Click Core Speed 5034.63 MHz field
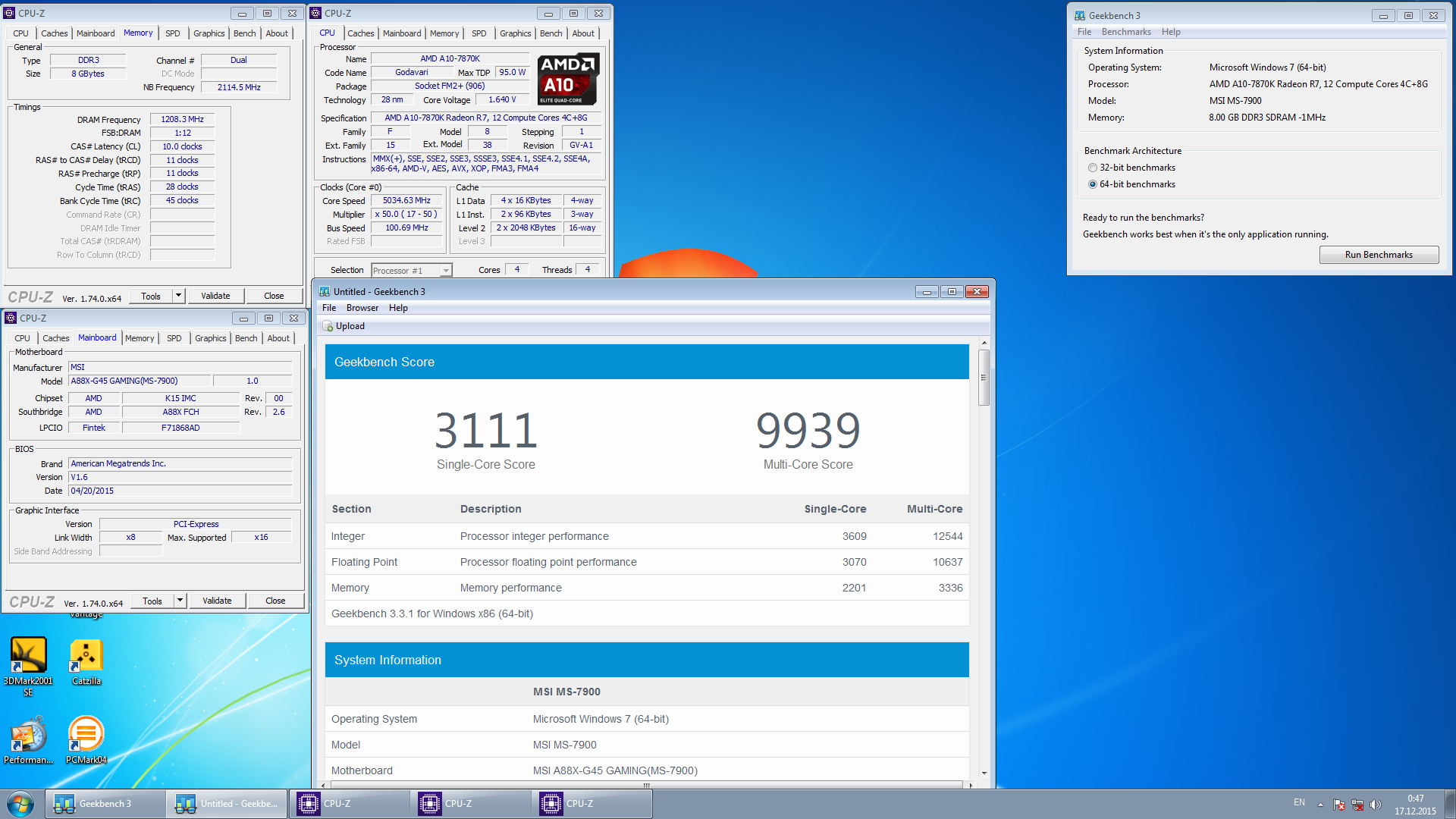The width and height of the screenshot is (1456, 819). tap(406, 201)
